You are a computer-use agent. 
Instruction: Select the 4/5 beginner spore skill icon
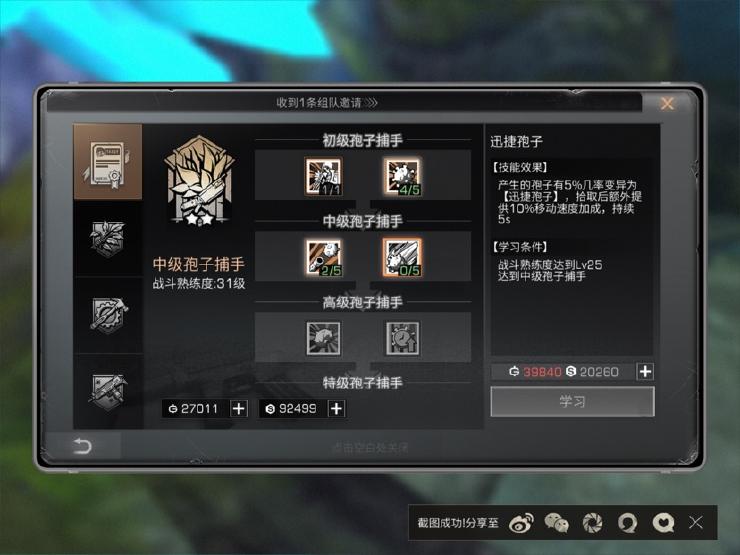point(402,177)
